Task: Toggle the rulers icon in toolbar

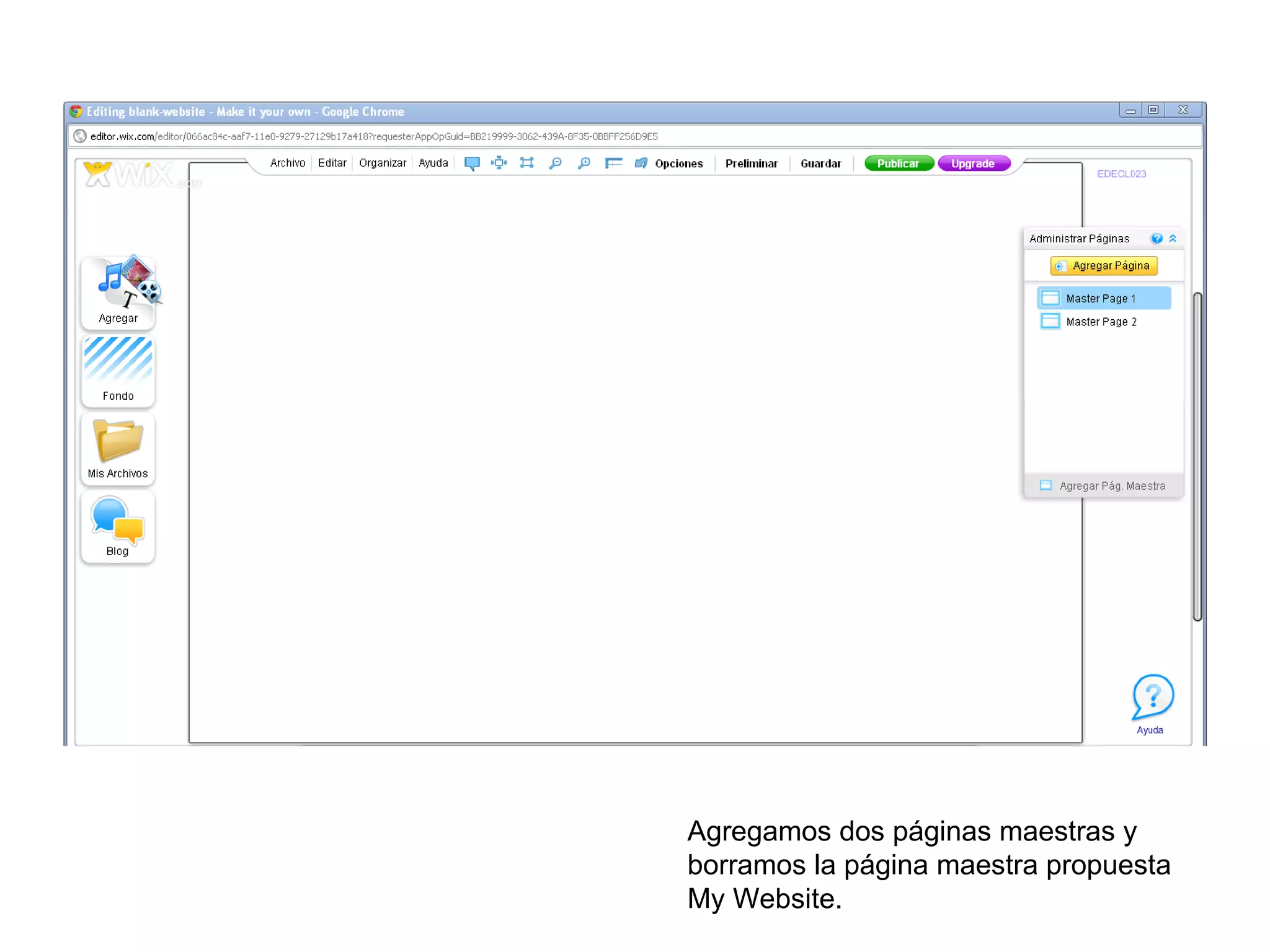Action: pyautogui.click(x=613, y=163)
